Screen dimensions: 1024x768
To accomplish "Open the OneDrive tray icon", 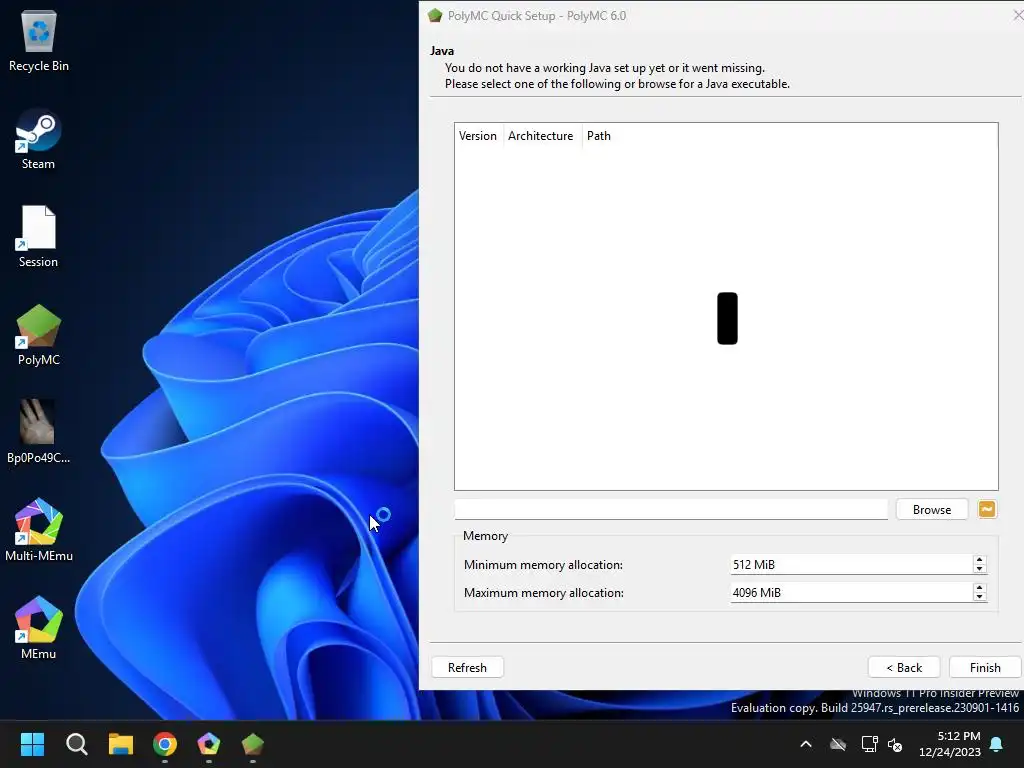I will 838,744.
